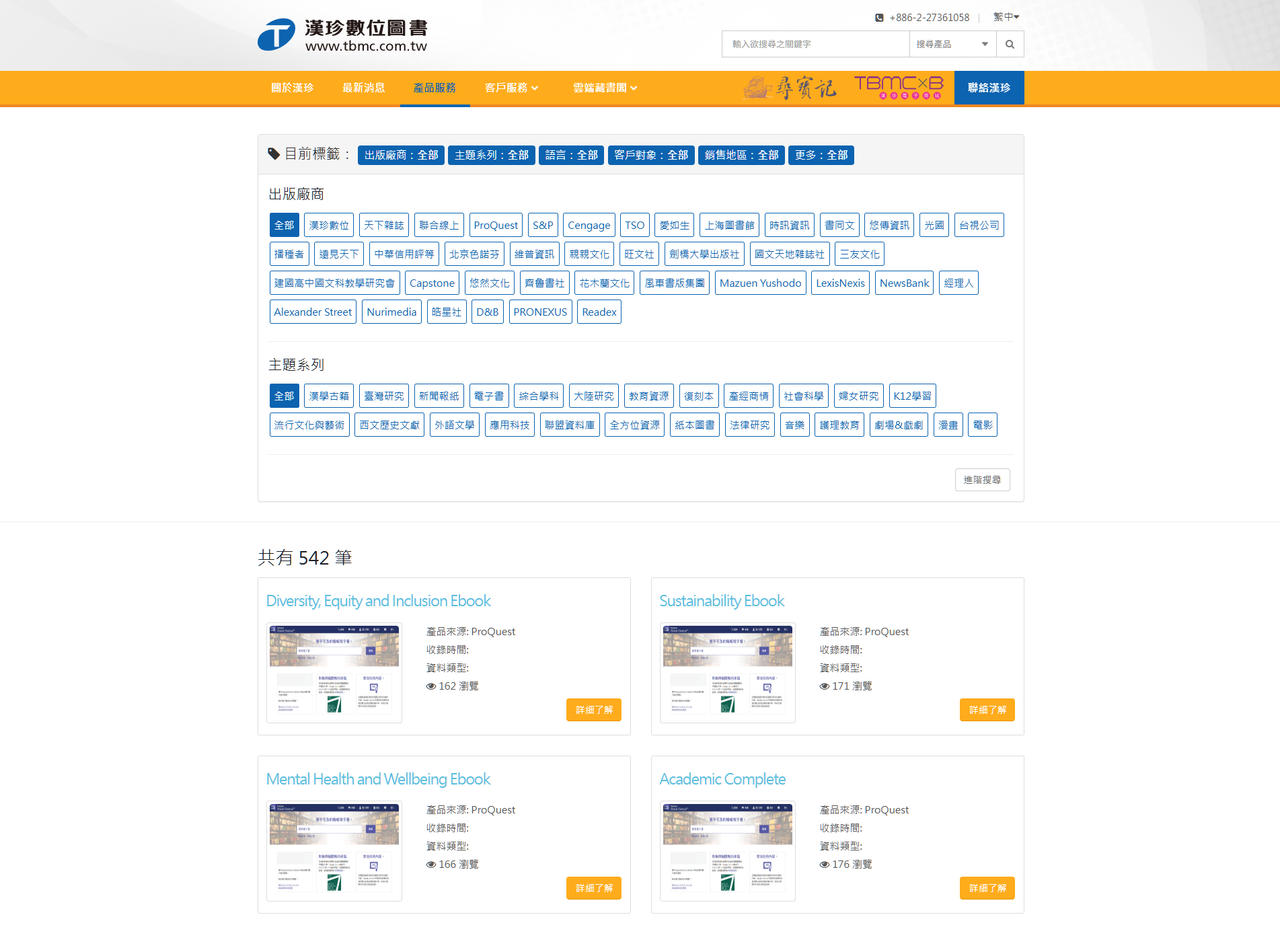Expand the 客戶服務 menu
1280x930 pixels.
click(x=511, y=88)
